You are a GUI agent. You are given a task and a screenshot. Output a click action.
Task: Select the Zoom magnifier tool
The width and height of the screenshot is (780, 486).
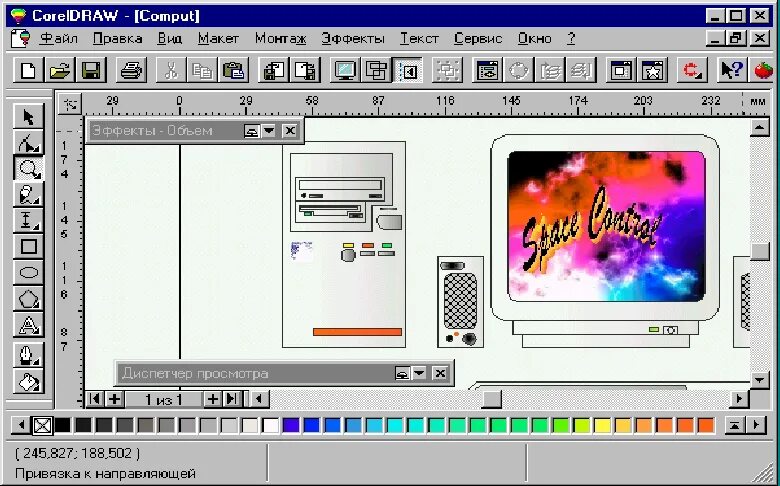(28, 169)
